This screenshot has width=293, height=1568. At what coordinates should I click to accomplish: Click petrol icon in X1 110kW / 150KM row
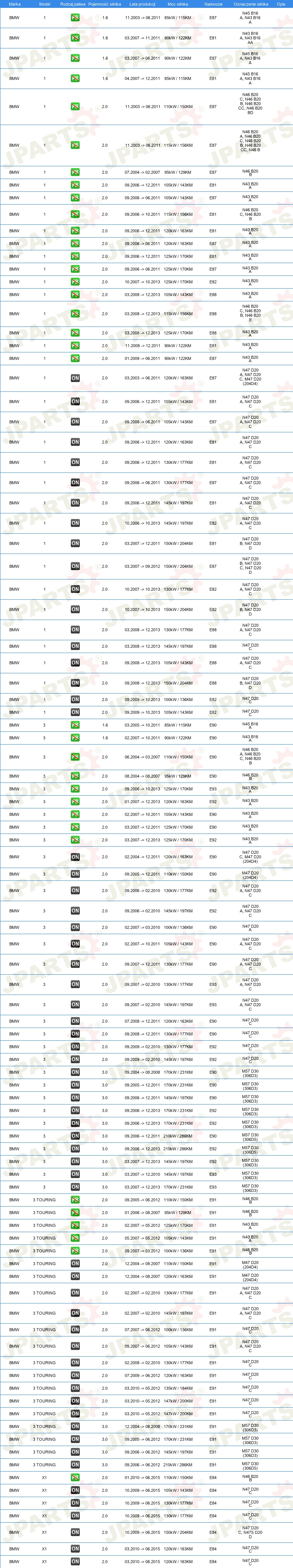click(x=75, y=1477)
